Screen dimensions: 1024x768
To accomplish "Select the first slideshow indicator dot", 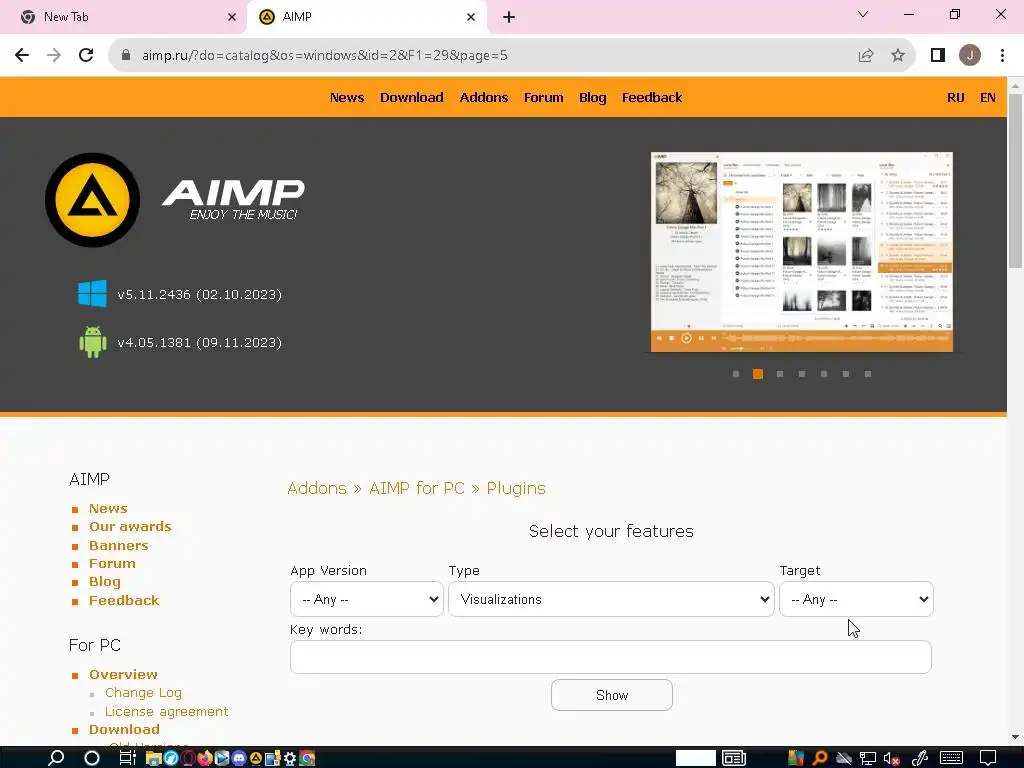I will 736,374.
